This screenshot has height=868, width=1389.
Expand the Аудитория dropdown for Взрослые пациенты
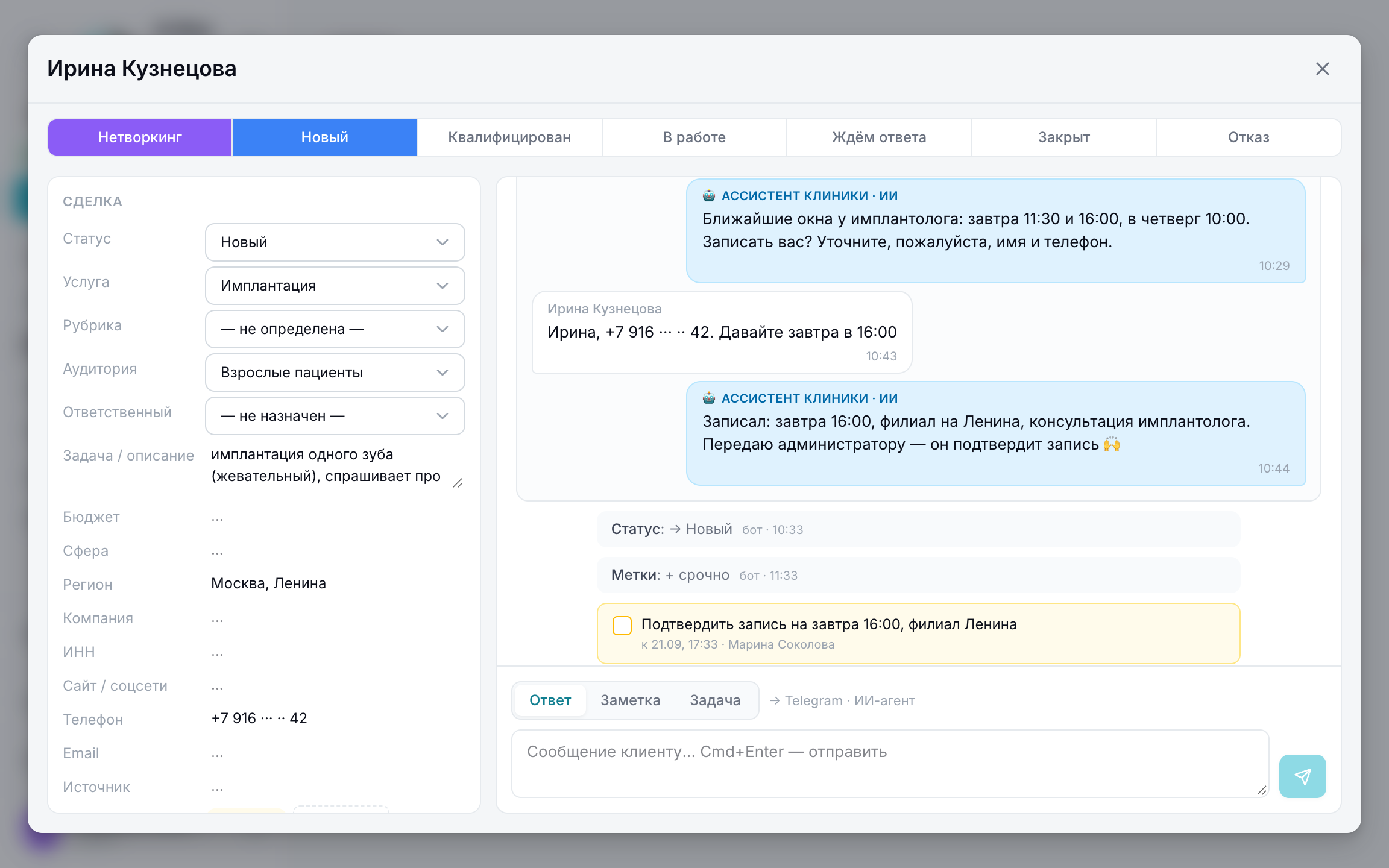[x=335, y=373]
